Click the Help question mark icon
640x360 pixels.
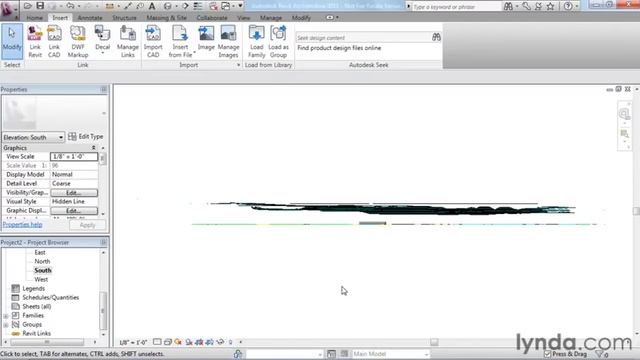pyautogui.click(x=568, y=6)
